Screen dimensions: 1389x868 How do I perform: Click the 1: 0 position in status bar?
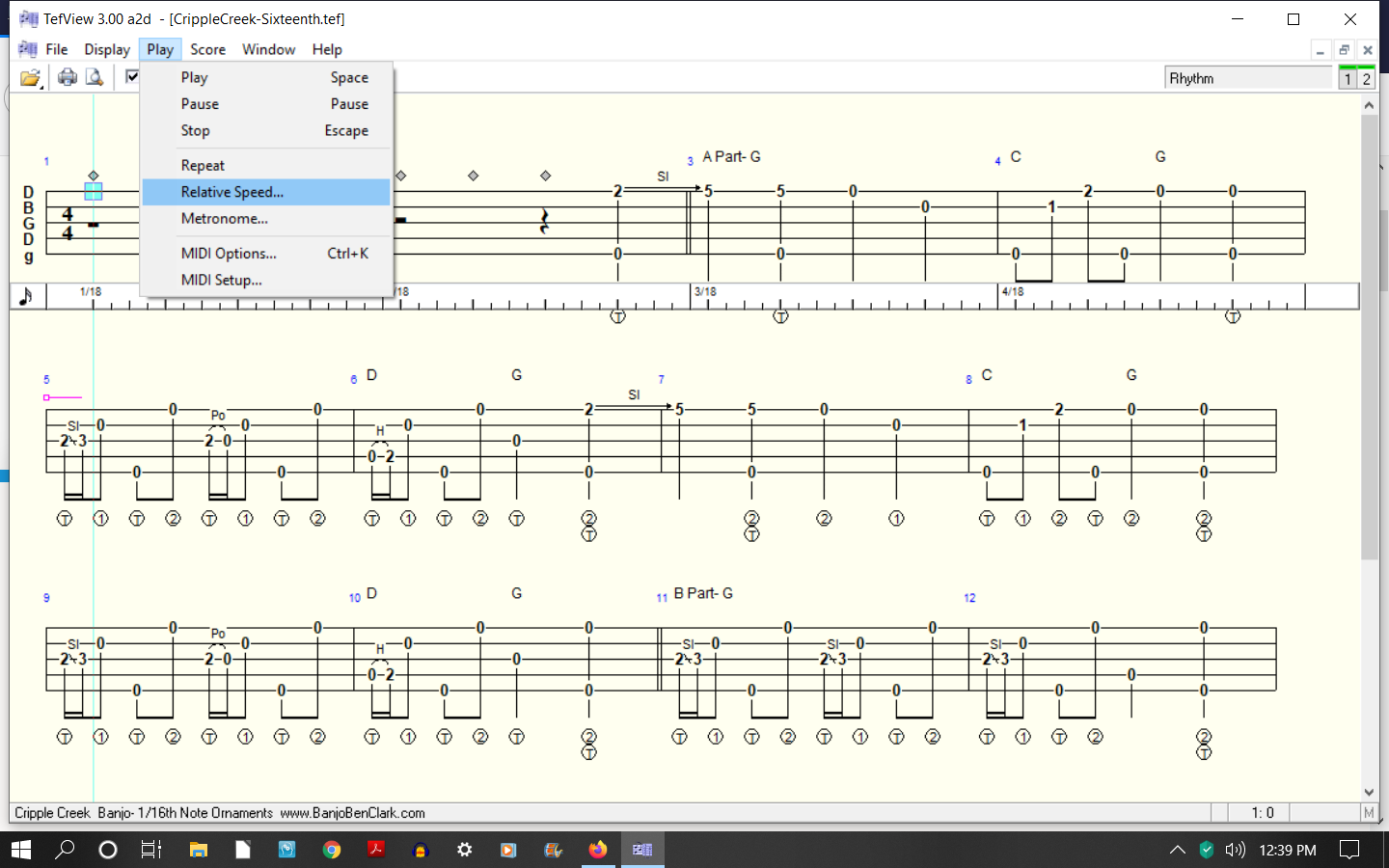click(1262, 813)
